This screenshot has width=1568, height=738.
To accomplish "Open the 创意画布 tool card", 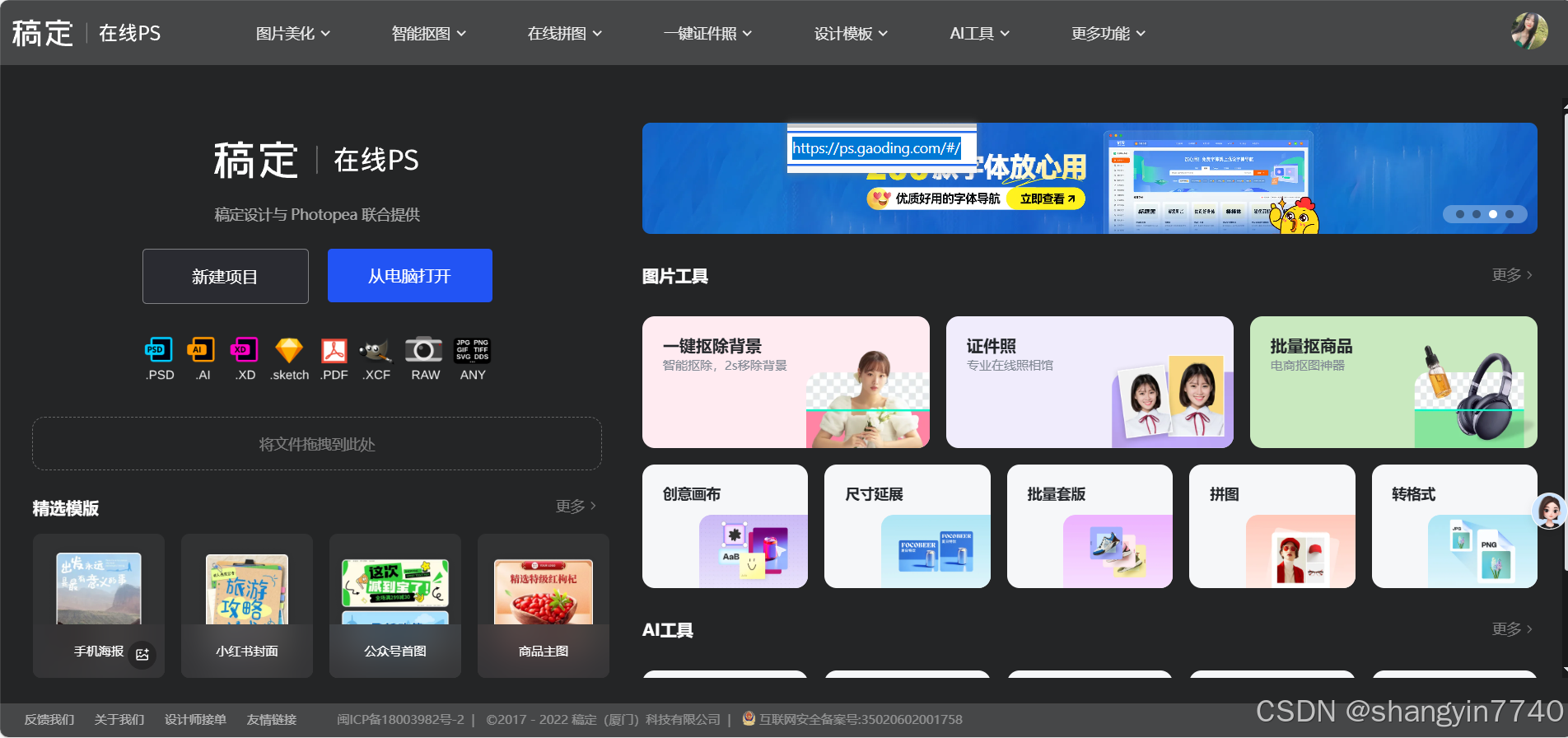I will tap(725, 526).
